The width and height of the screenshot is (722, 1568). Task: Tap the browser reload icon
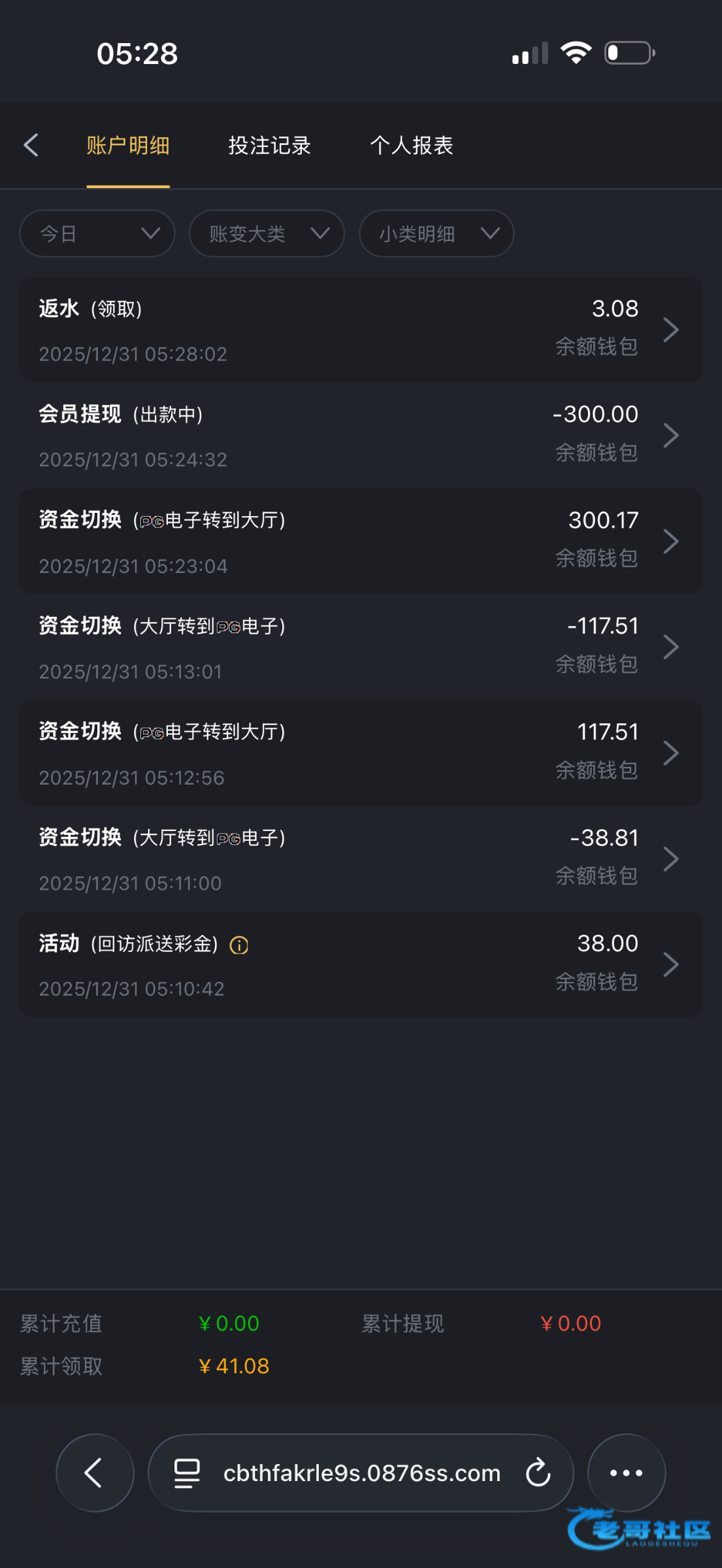pos(538,1473)
